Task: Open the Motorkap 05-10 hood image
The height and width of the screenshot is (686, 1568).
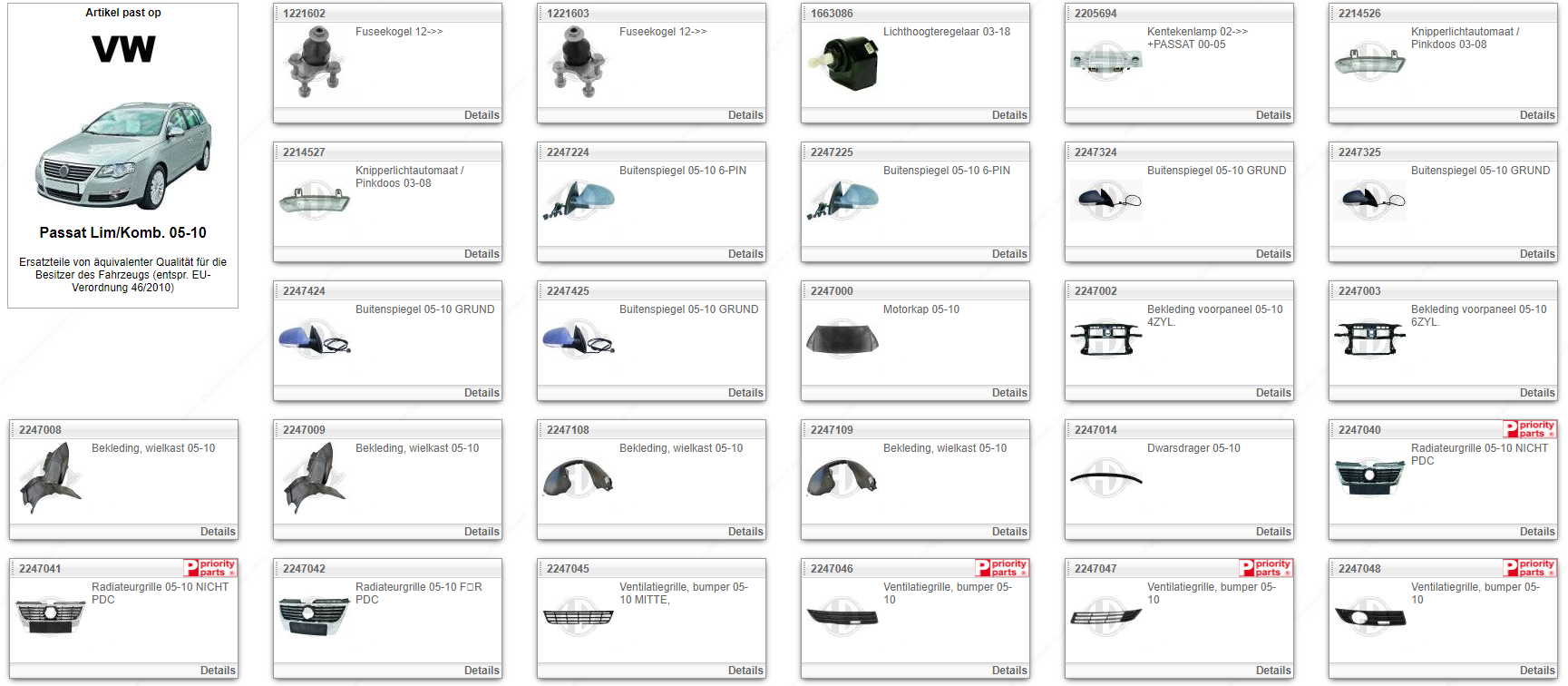Action: (842, 339)
